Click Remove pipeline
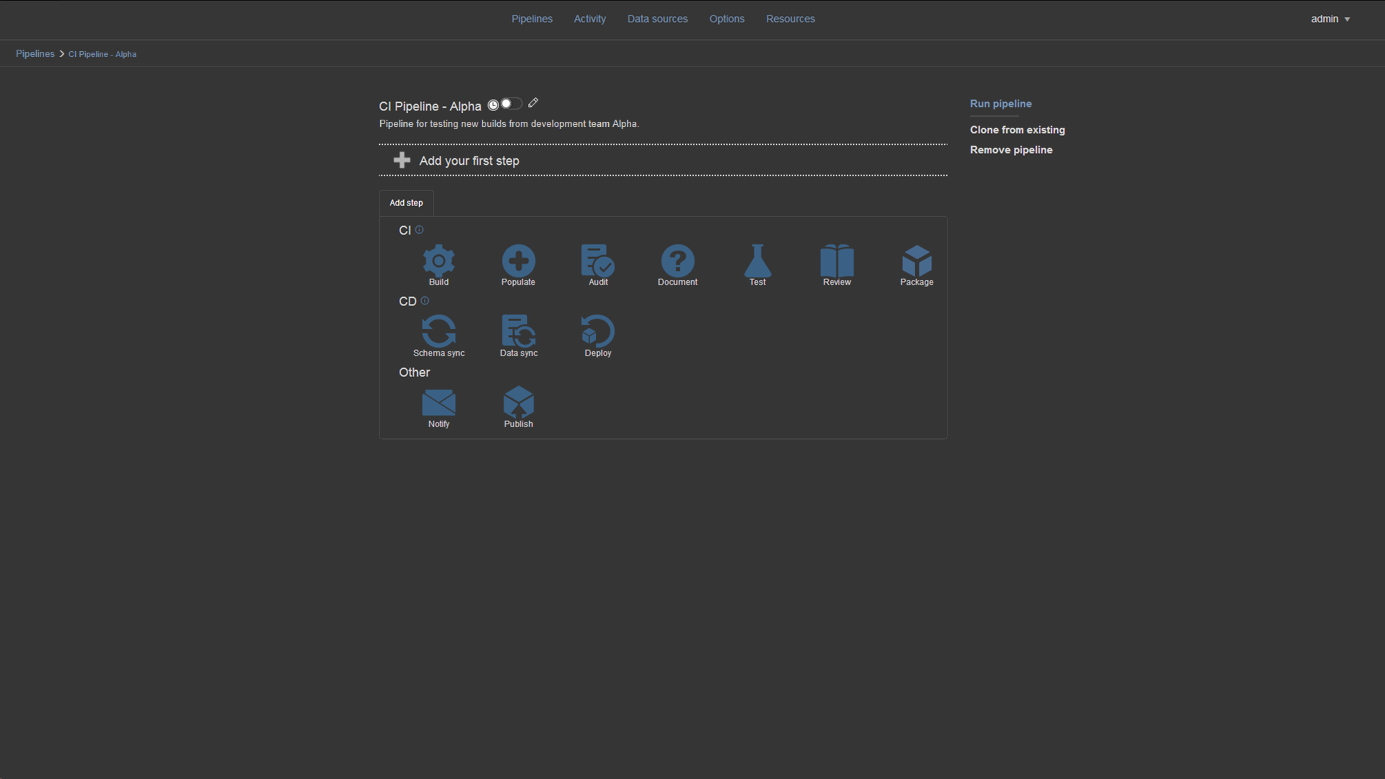Screen dimensions: 1385x779 click(x=1011, y=150)
